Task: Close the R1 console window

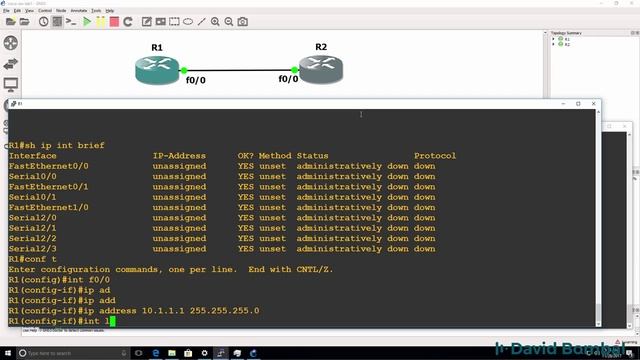Action: tap(593, 104)
